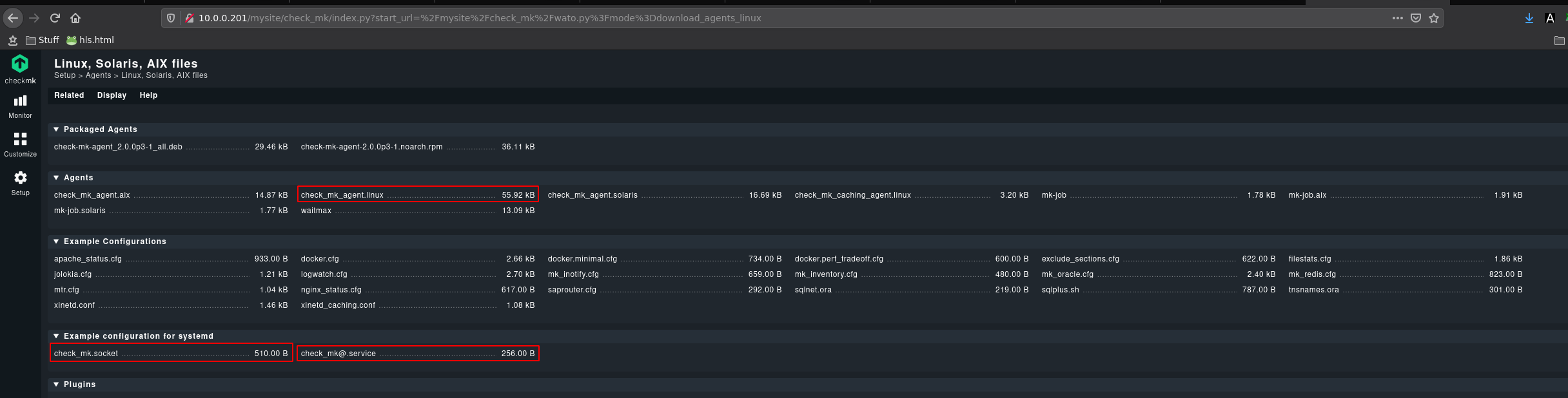Click the insecure connection lock icon
1568x398 pixels.
[x=189, y=18]
